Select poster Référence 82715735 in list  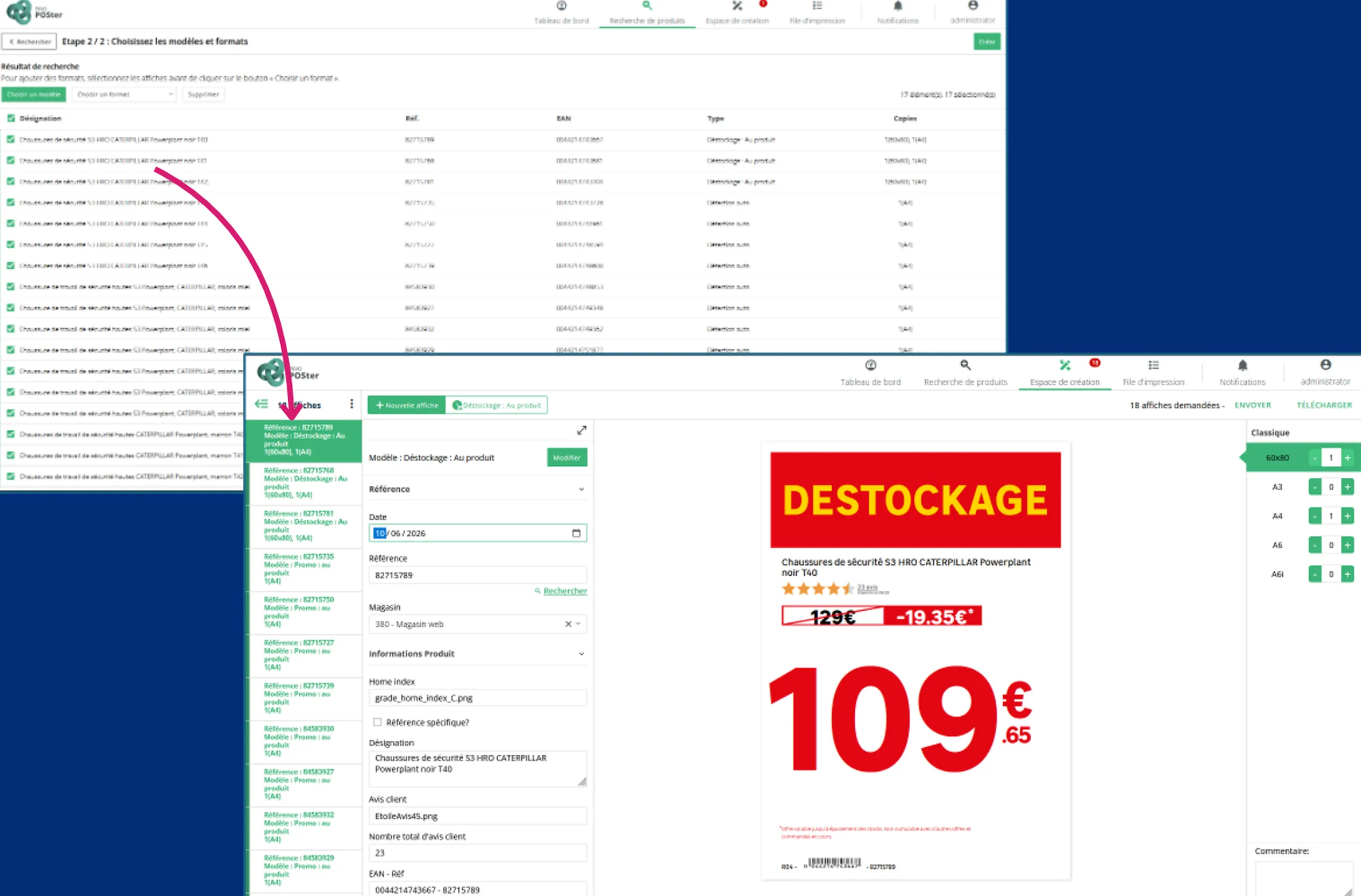[x=304, y=569]
